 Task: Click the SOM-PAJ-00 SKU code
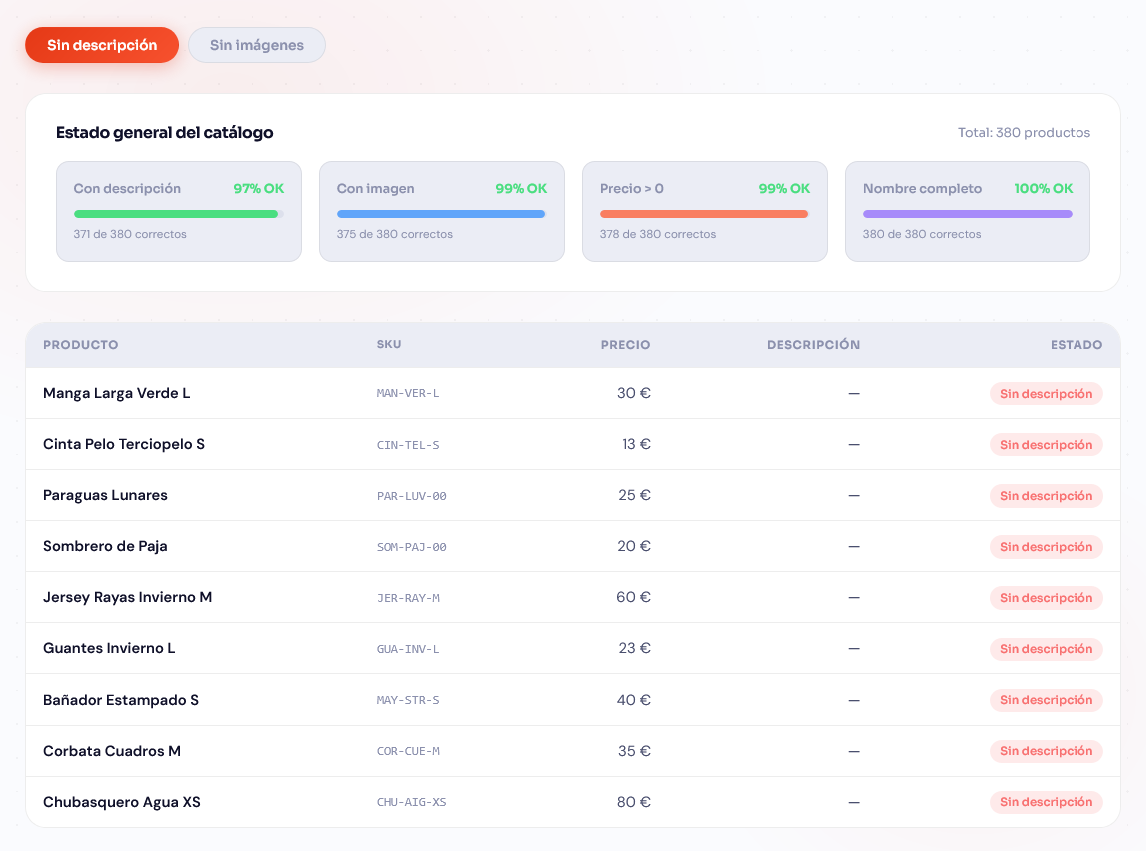[x=411, y=547]
